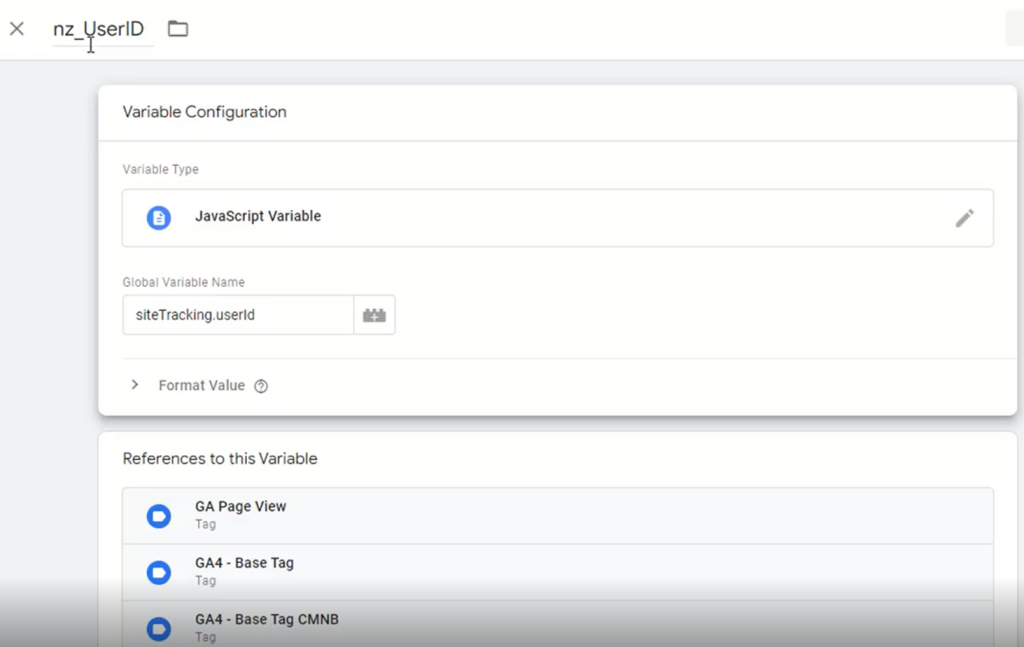
Task: Open the variable picker brick icon
Action: [374, 314]
